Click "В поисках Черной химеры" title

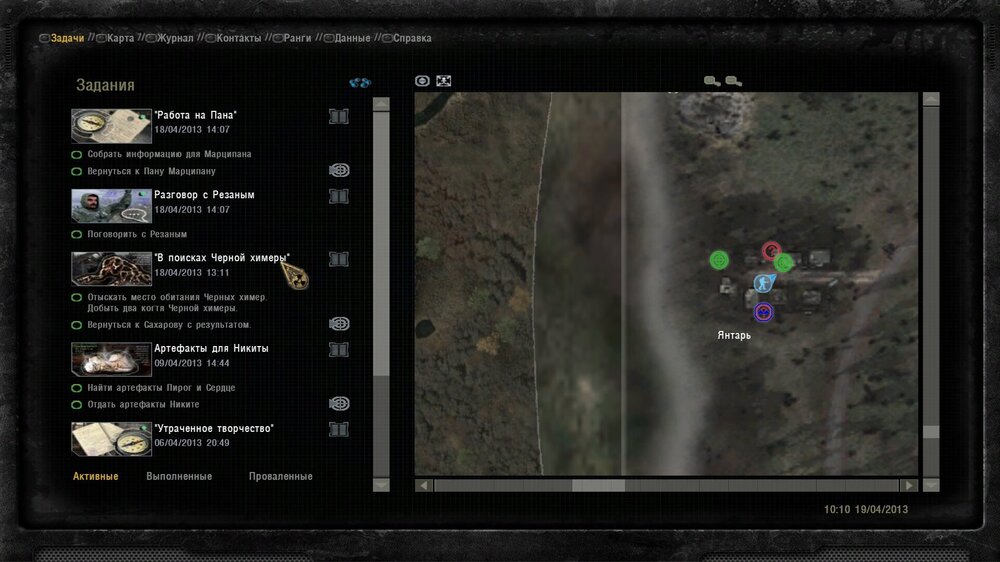(222, 258)
